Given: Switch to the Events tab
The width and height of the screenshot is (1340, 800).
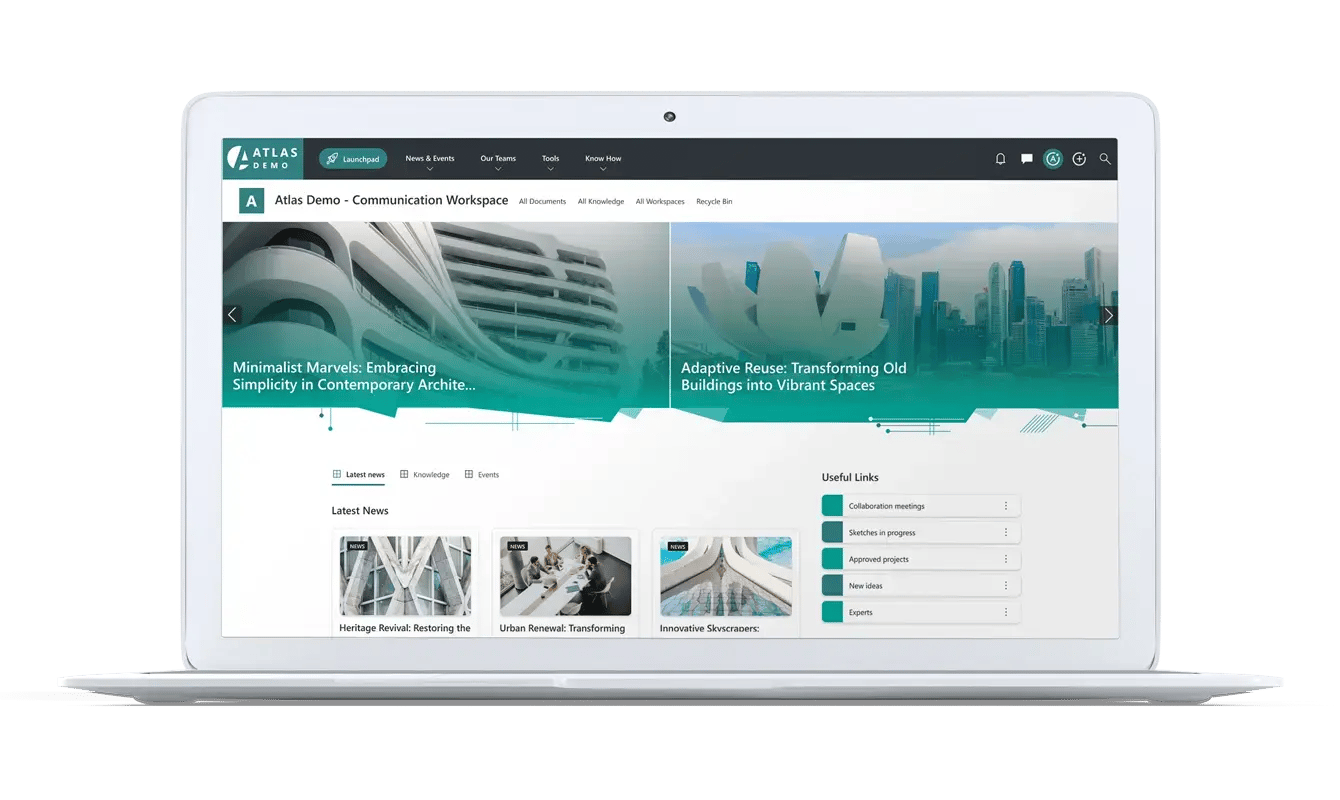Looking at the screenshot, I should 482,475.
